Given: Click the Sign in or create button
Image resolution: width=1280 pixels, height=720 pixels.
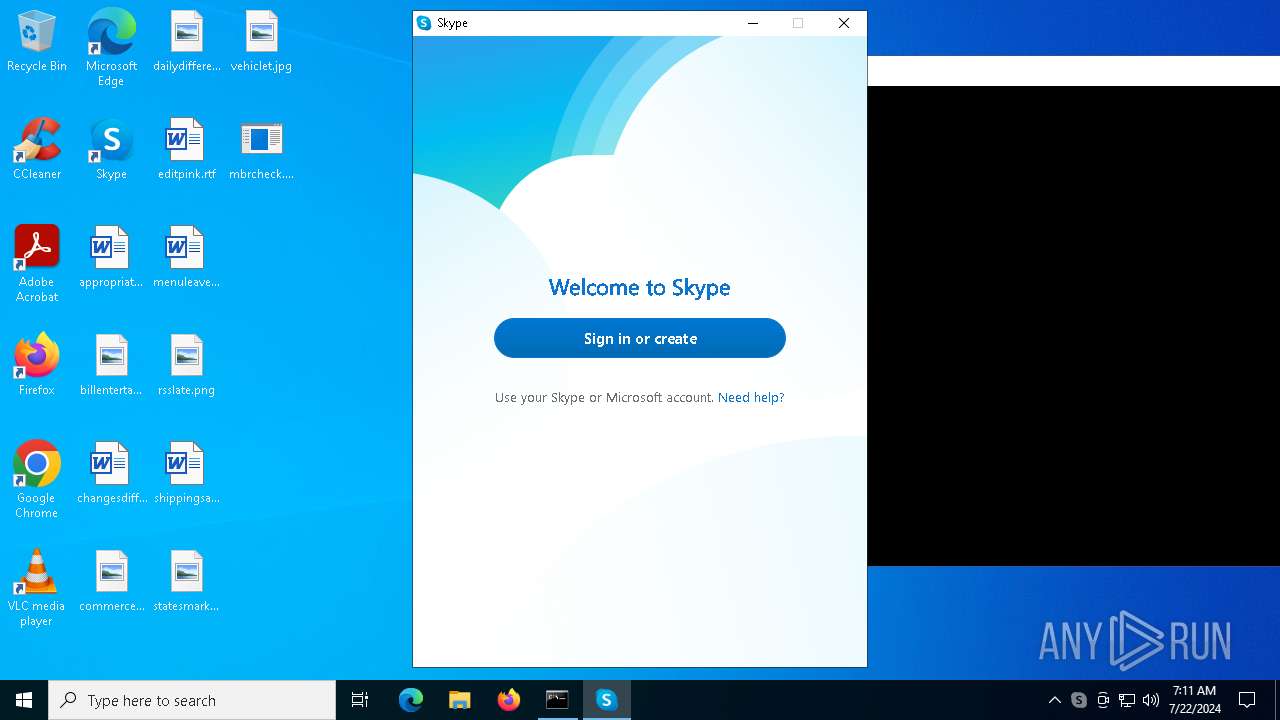Looking at the screenshot, I should click(640, 338).
